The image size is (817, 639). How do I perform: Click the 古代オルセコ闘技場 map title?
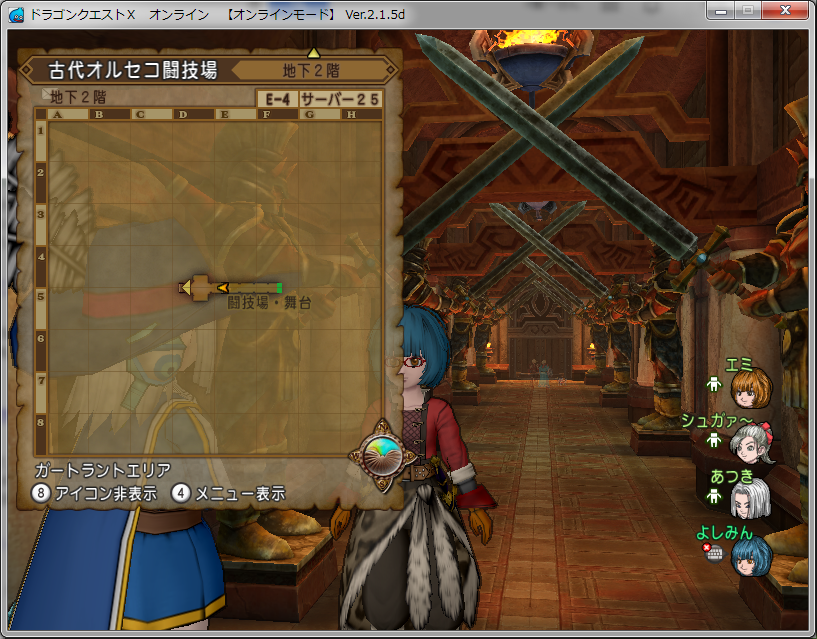pyautogui.click(x=132, y=71)
